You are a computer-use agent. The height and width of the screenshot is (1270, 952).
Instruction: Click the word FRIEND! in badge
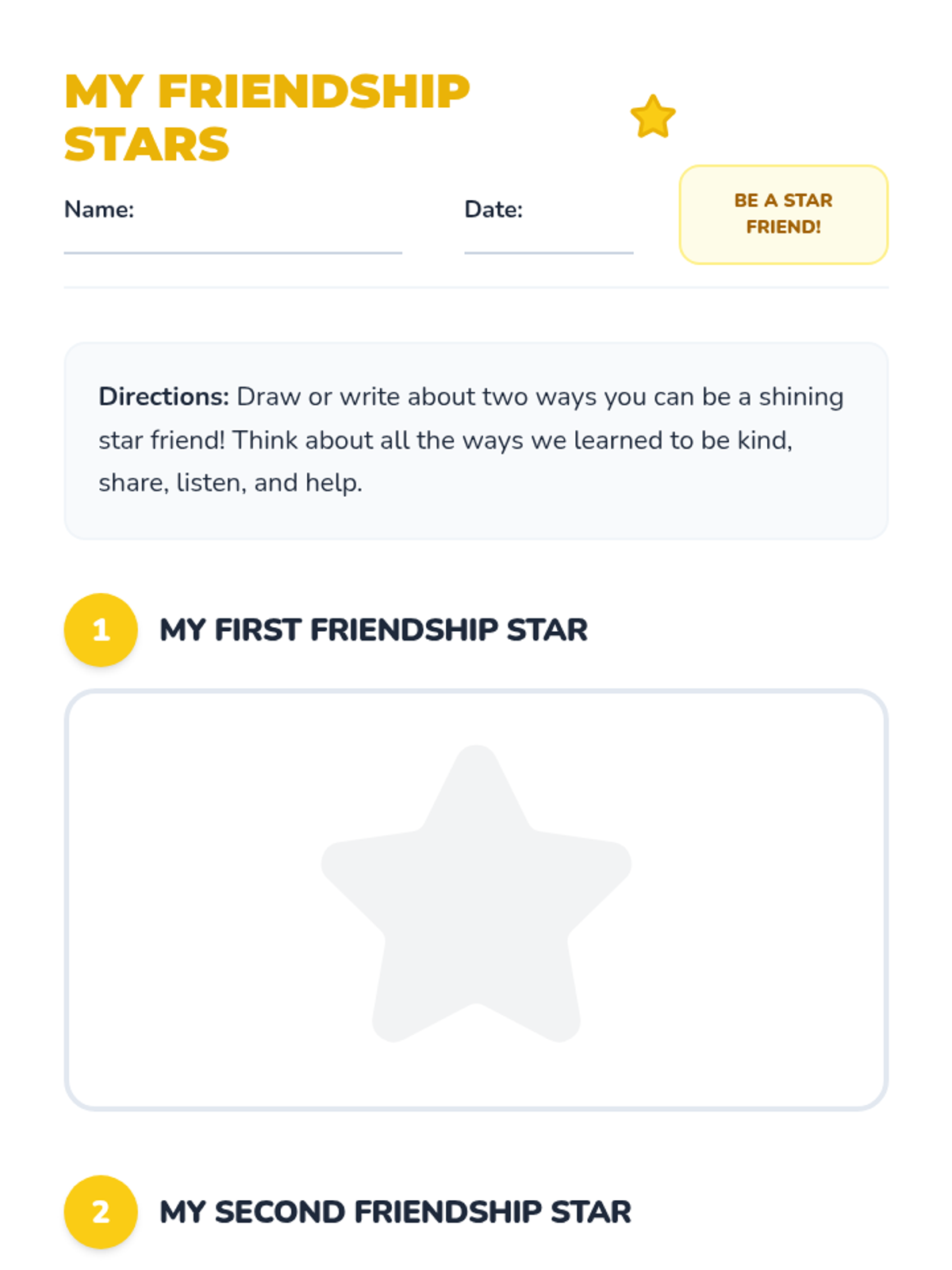[x=784, y=226]
